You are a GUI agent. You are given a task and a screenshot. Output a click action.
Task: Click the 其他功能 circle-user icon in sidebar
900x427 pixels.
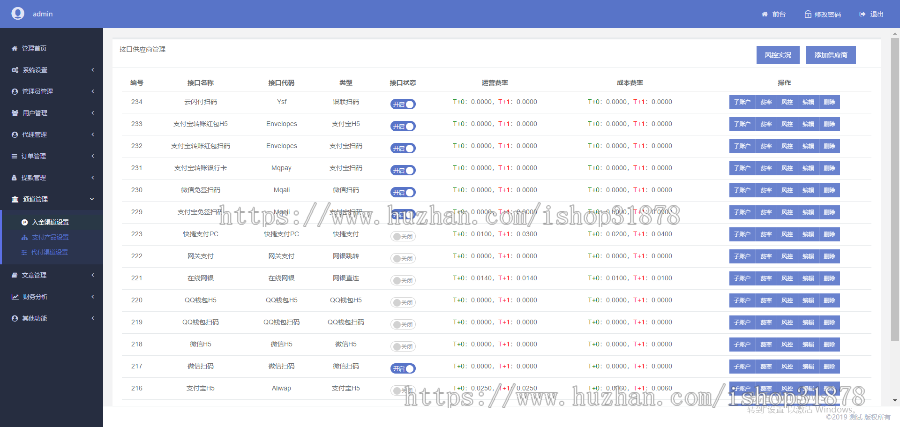14,318
